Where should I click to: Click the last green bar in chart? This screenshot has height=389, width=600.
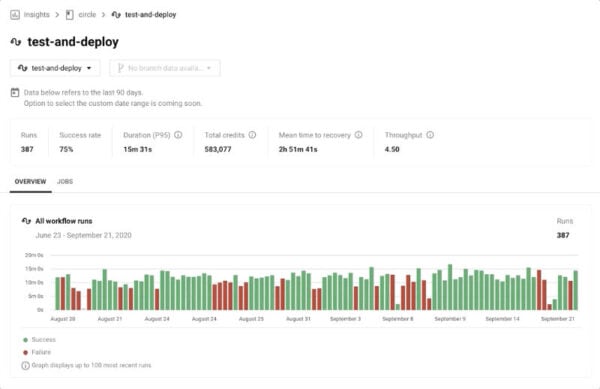point(576,290)
